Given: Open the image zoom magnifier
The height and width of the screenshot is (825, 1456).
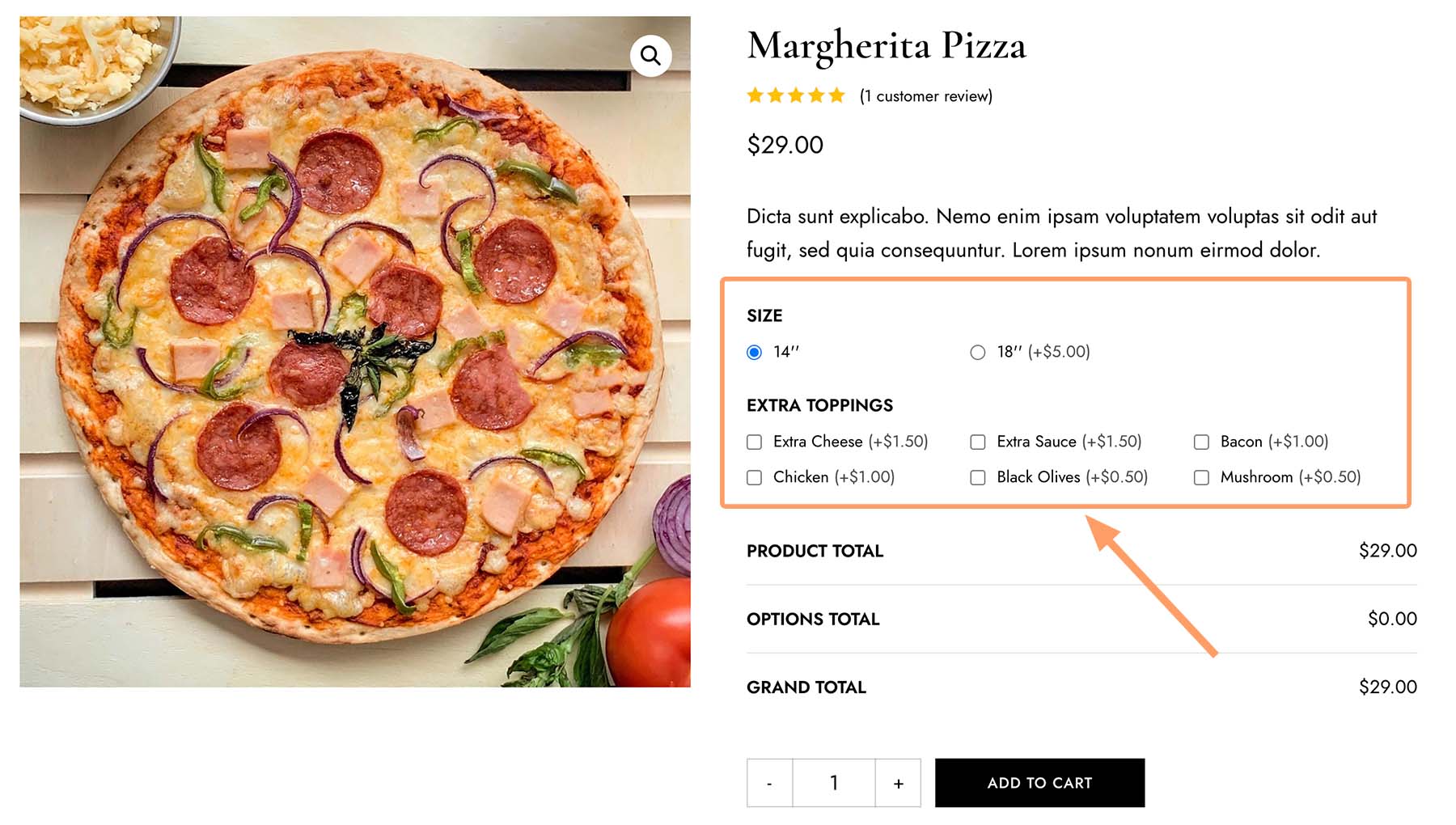Looking at the screenshot, I should 650,57.
